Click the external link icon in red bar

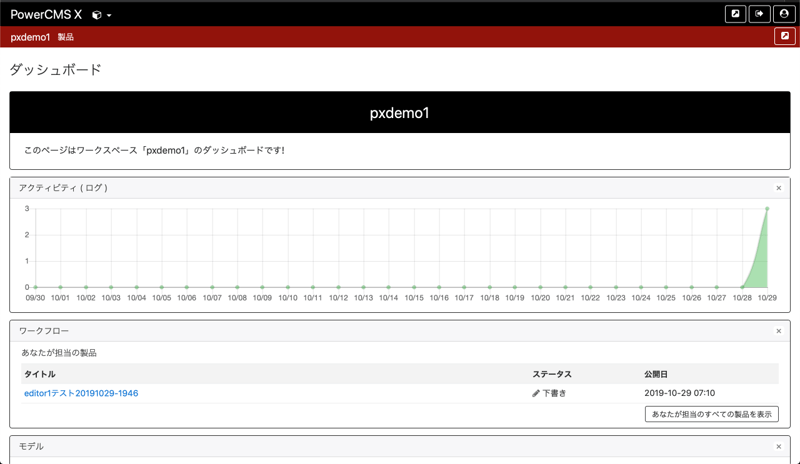click(x=784, y=37)
